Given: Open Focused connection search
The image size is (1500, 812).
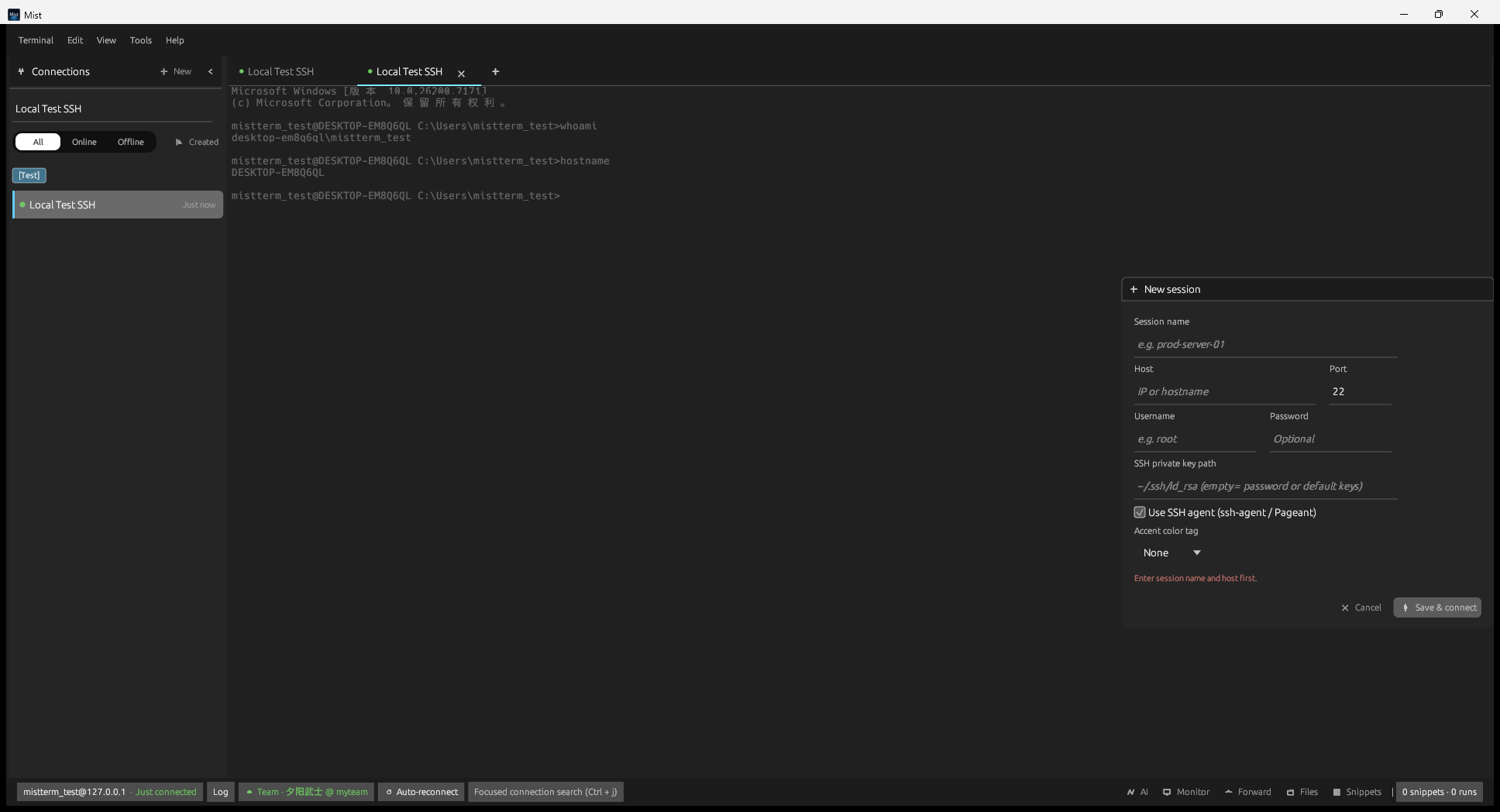Looking at the screenshot, I should 545,792.
